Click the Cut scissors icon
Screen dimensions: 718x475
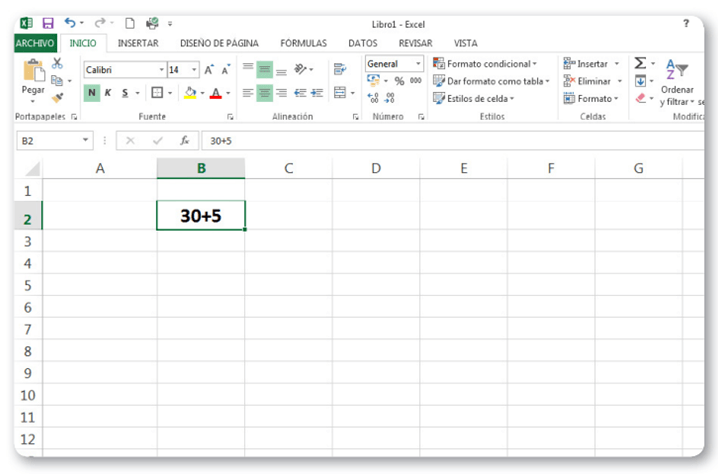pos(57,63)
